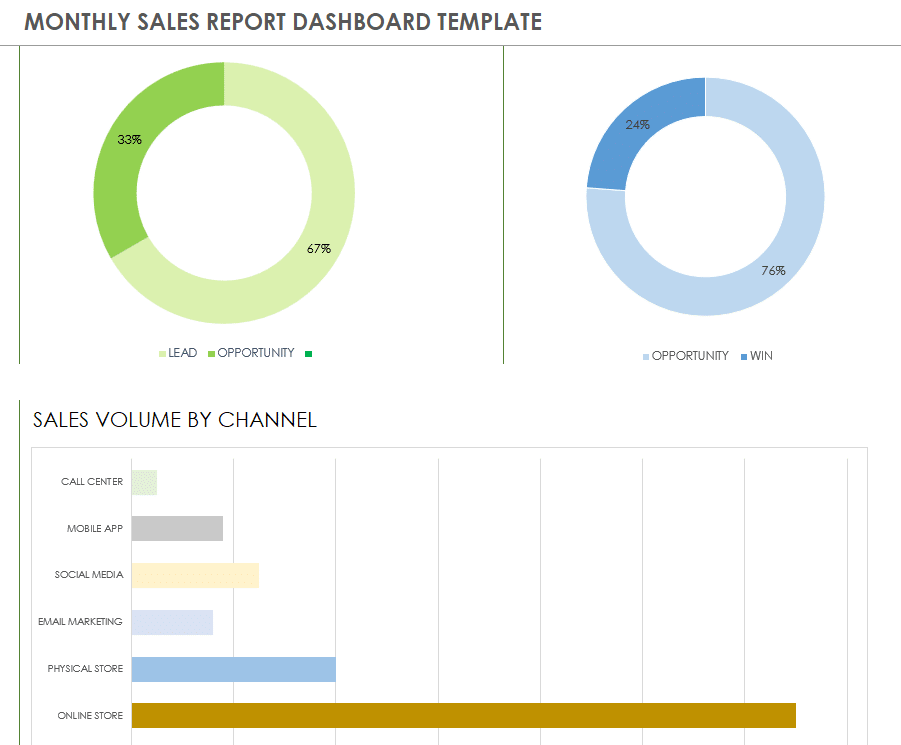Click the lavender Email Marketing bar
The image size is (901, 745).
172,622
